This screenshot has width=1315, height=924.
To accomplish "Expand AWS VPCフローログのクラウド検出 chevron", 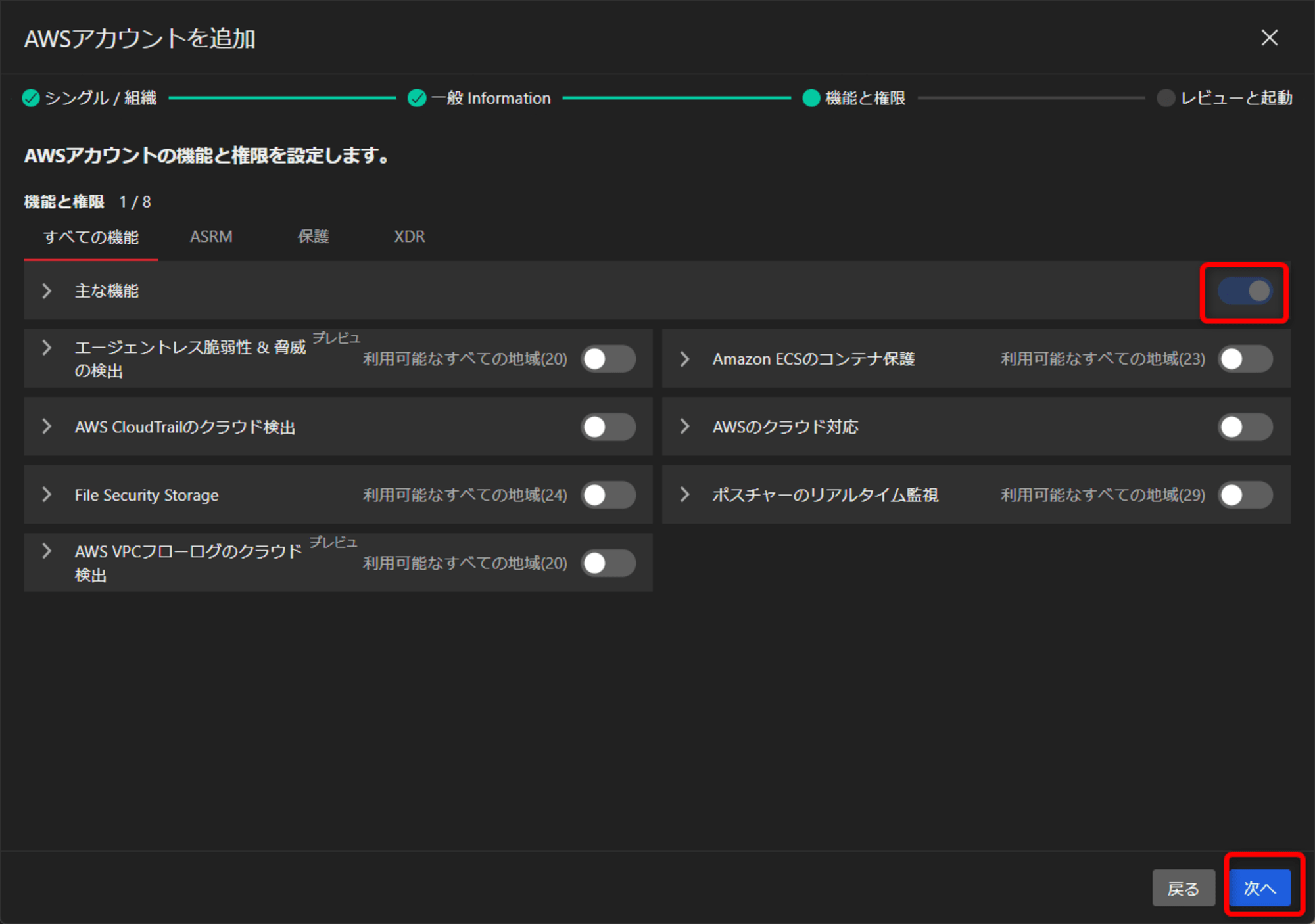I will point(46,551).
